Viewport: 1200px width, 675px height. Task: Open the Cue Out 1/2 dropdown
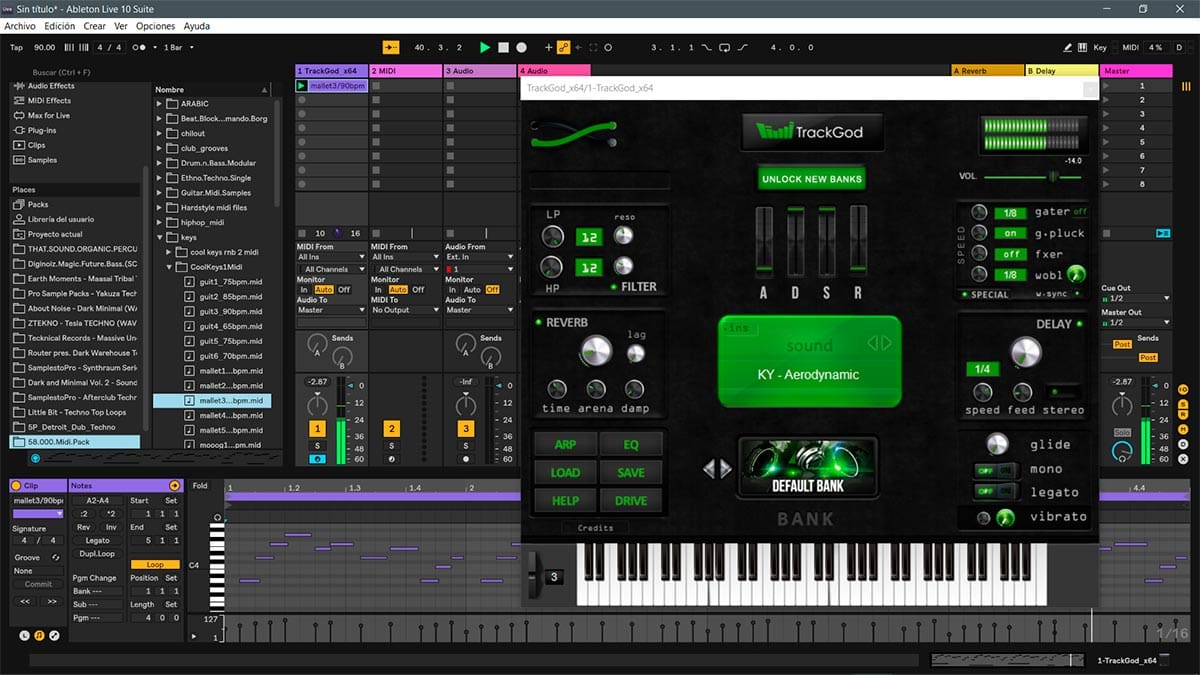[x=1135, y=298]
